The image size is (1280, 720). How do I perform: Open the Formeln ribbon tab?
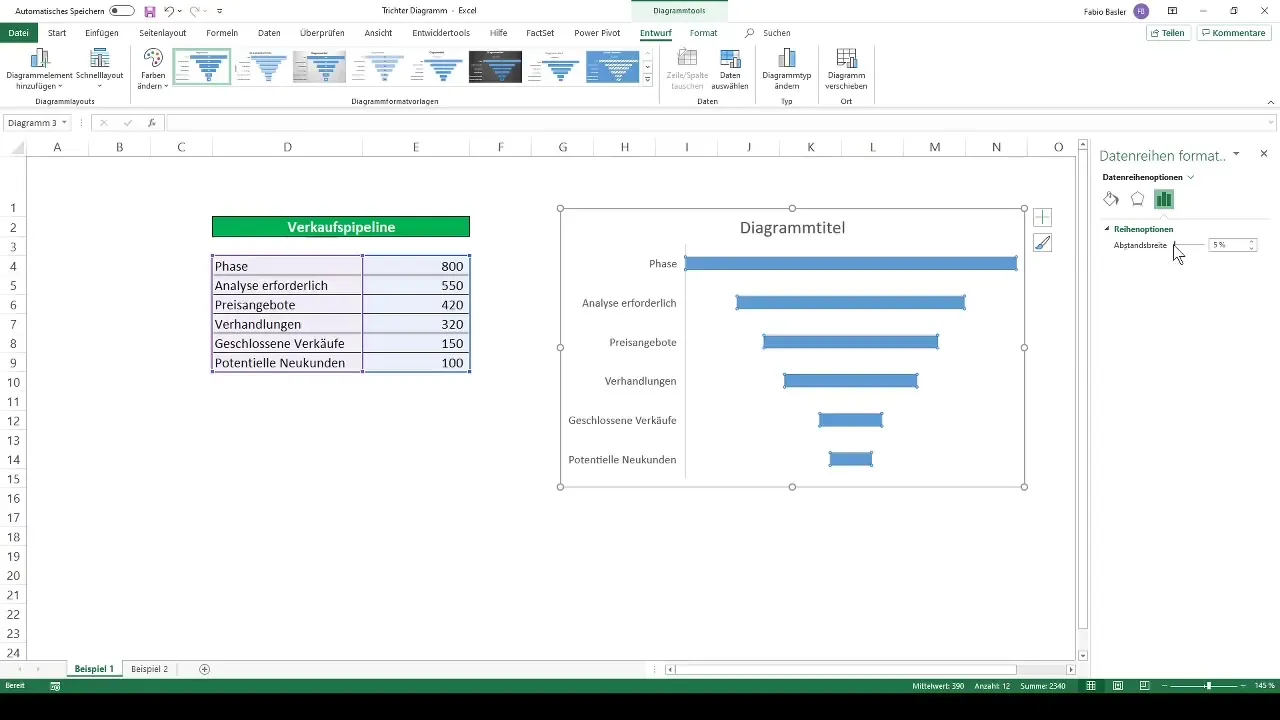(222, 33)
